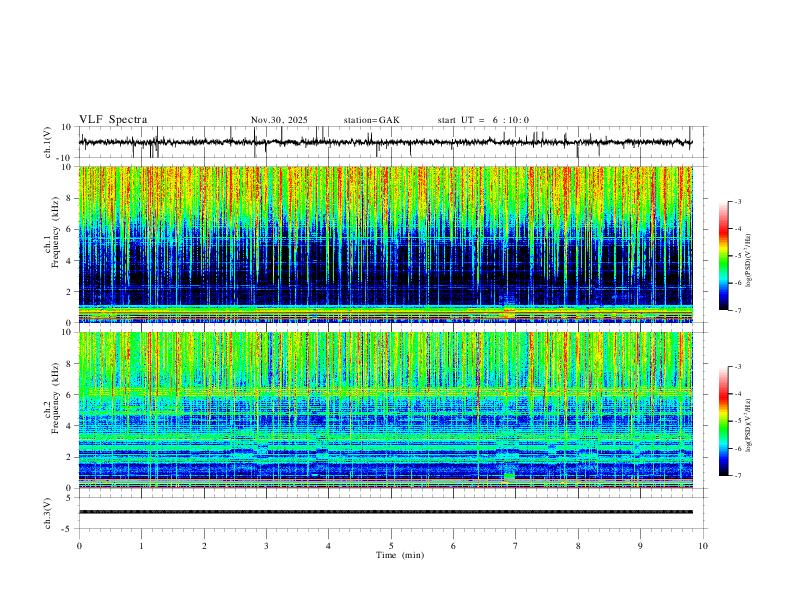Click the ch.1 spectrogram's "2" kHz tick
This screenshot has width=792, height=612.
(69, 292)
